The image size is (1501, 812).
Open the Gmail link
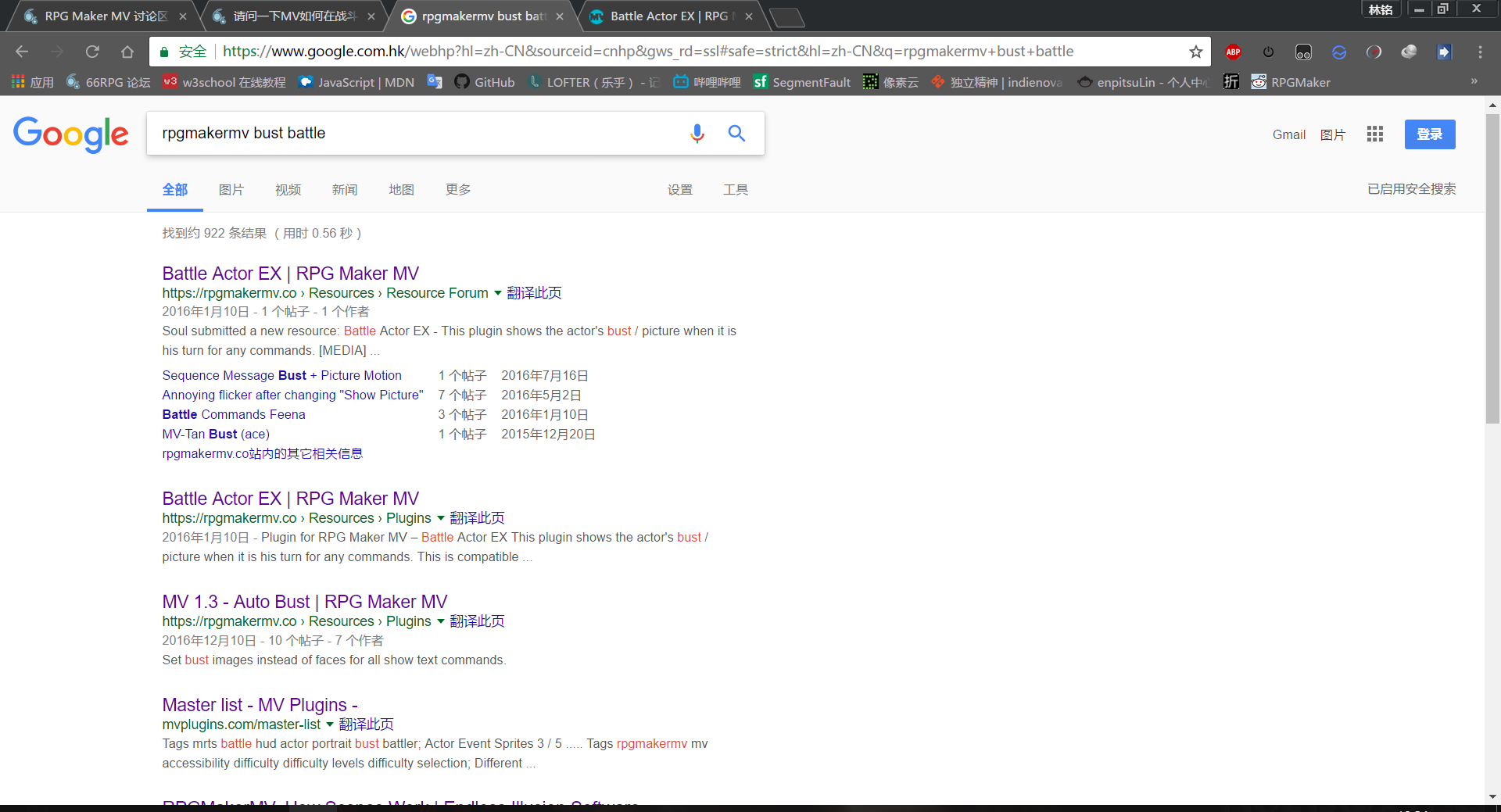coord(1289,134)
